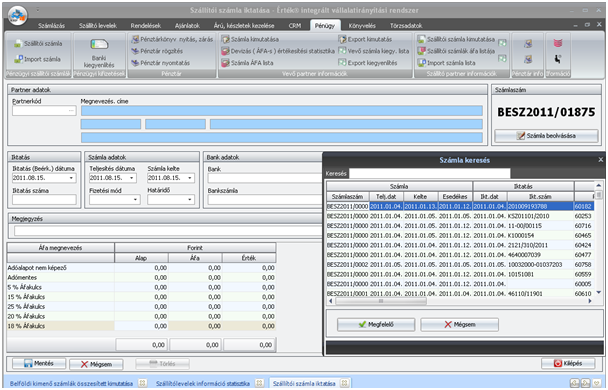Click green icon beside Szállítói számla kimutatása
608x390 pixels.
point(502,43)
